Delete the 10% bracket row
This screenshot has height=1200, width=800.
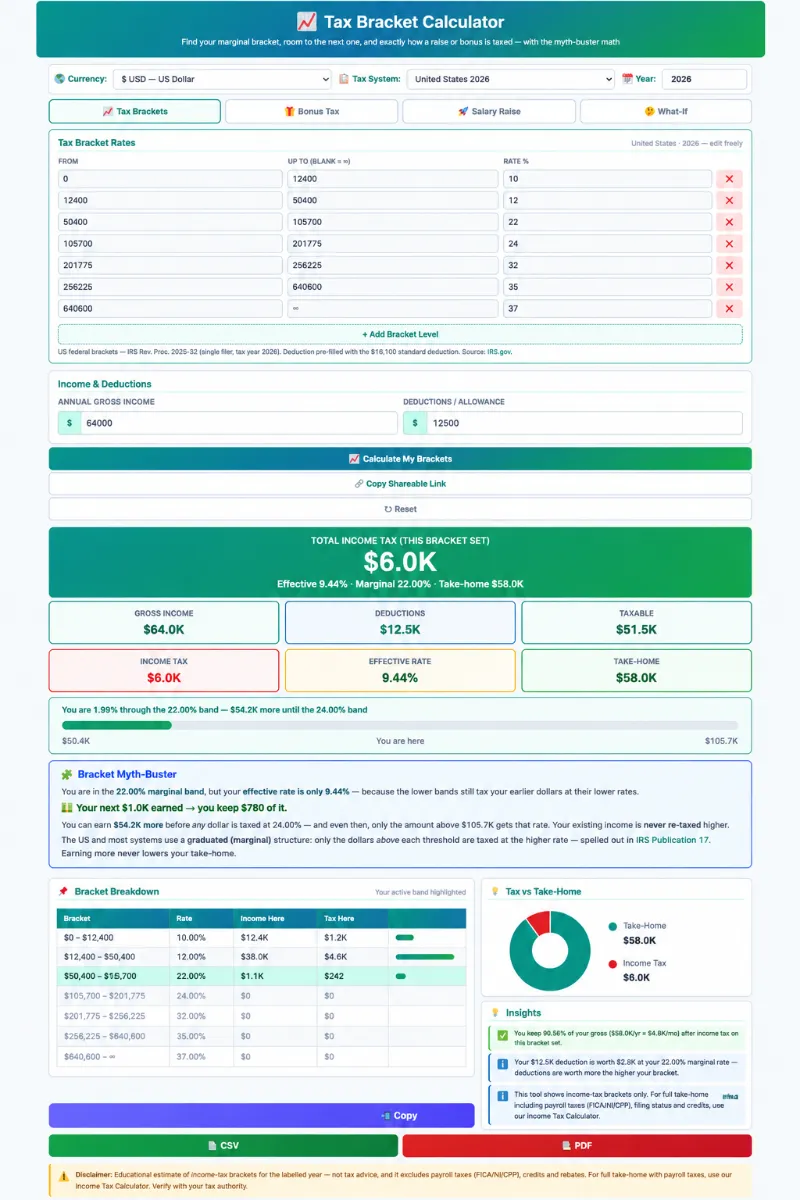[x=729, y=179]
